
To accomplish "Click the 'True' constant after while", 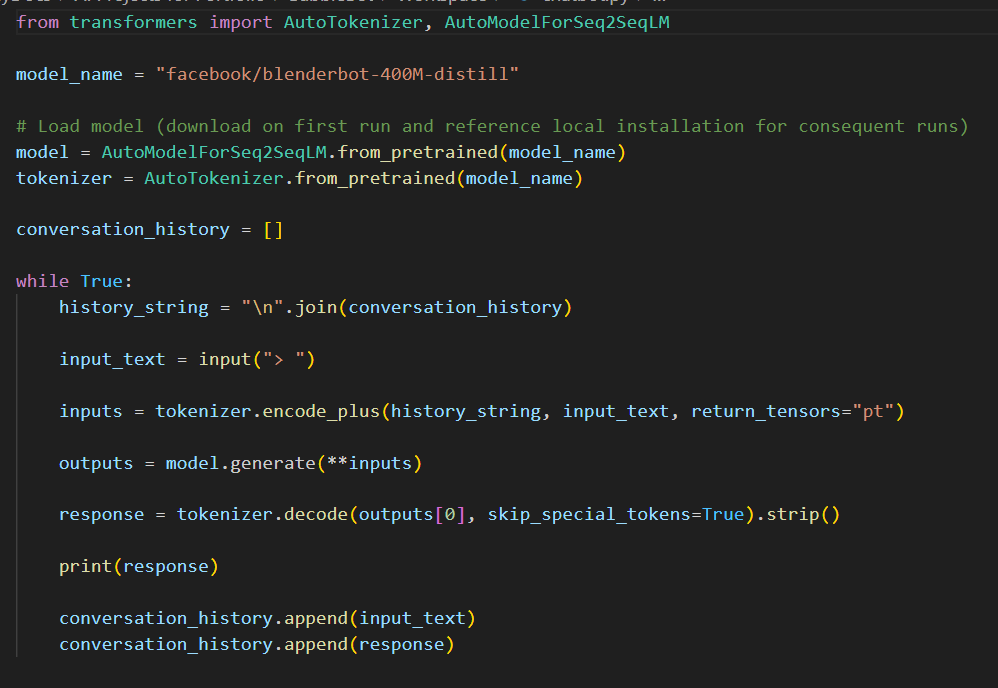I will coord(101,281).
